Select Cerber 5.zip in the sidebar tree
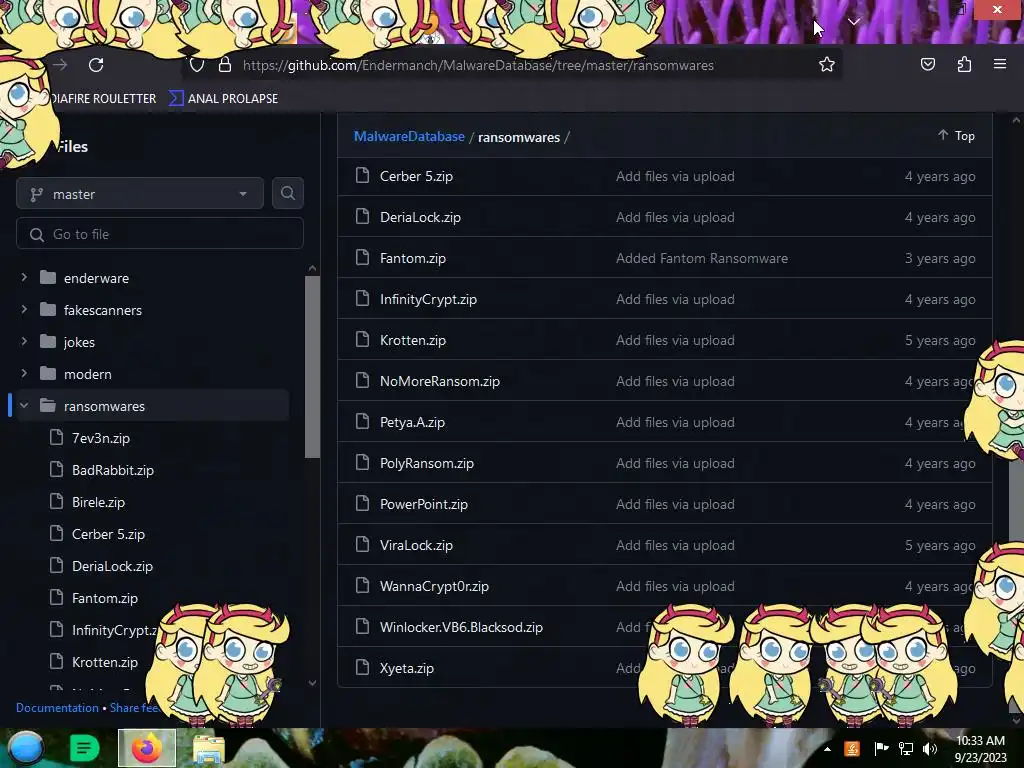The height and width of the screenshot is (768, 1024). 108,534
